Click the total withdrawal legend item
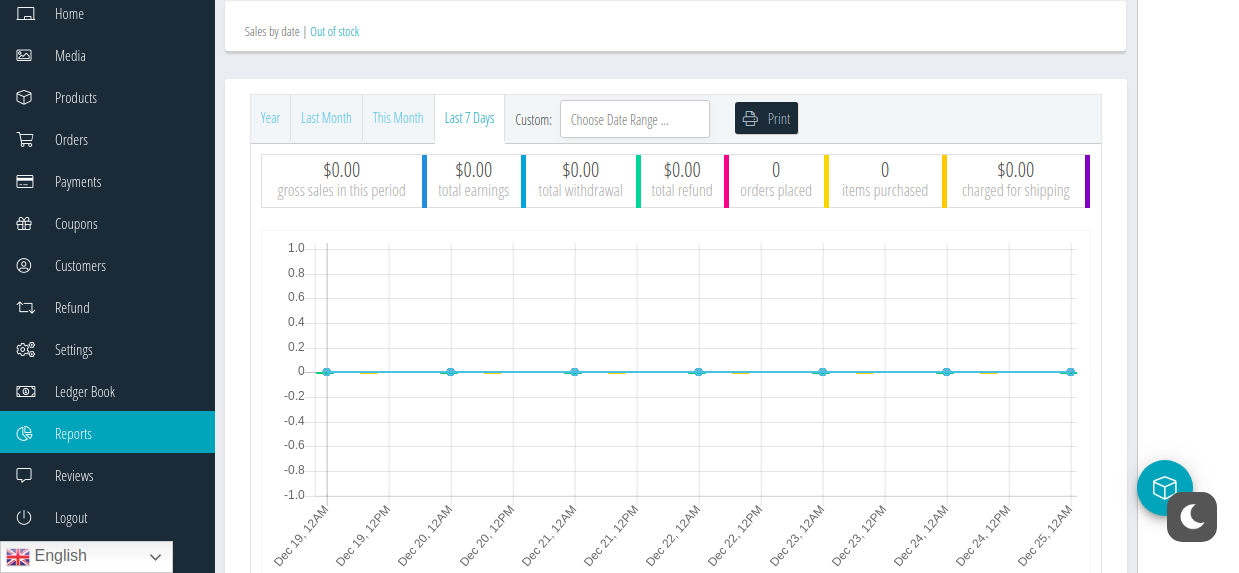 pyautogui.click(x=581, y=181)
